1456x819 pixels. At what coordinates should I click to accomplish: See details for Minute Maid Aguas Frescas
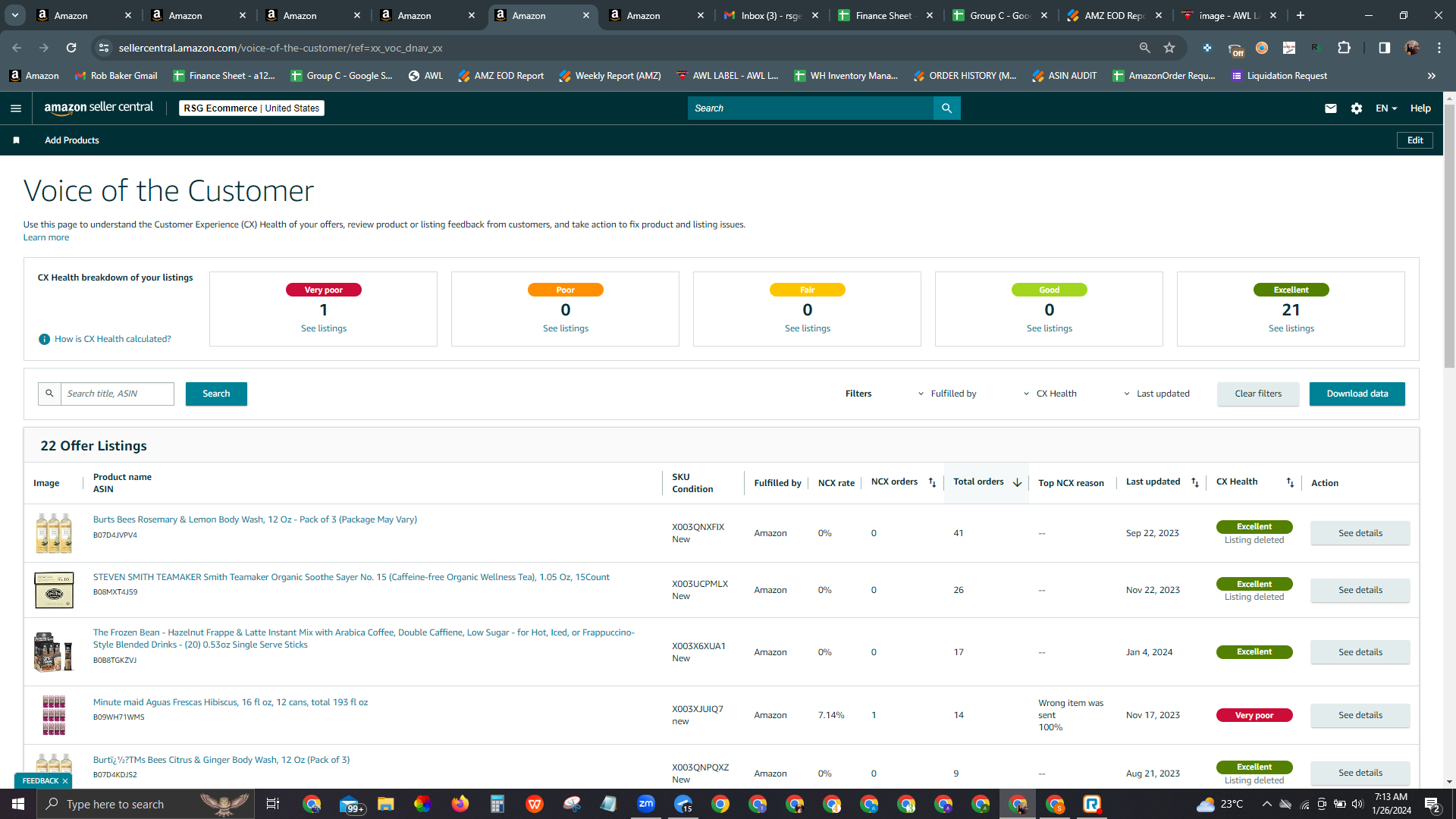point(1360,715)
